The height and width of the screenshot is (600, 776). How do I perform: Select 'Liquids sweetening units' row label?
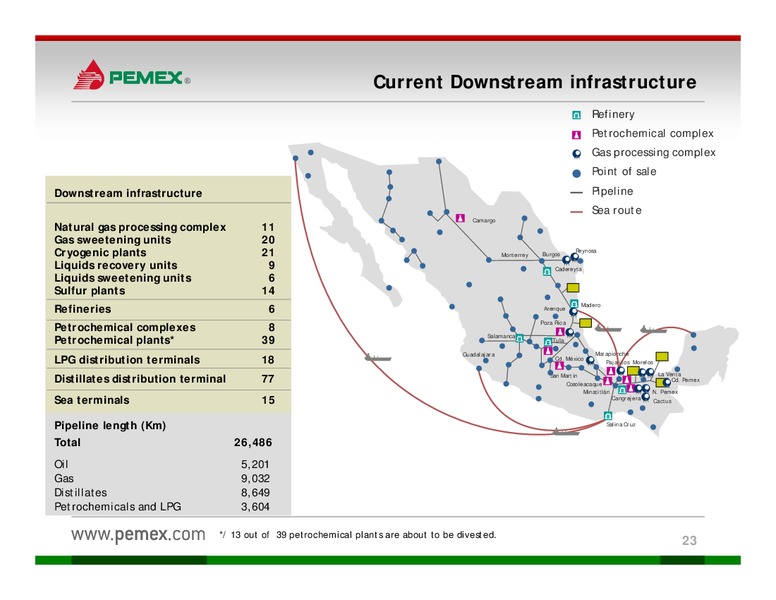(123, 278)
